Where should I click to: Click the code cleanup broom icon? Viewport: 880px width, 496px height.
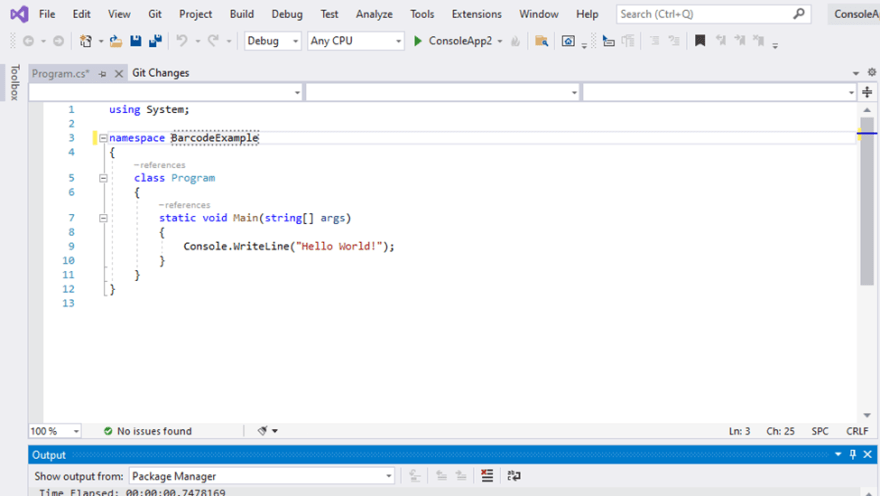262,431
